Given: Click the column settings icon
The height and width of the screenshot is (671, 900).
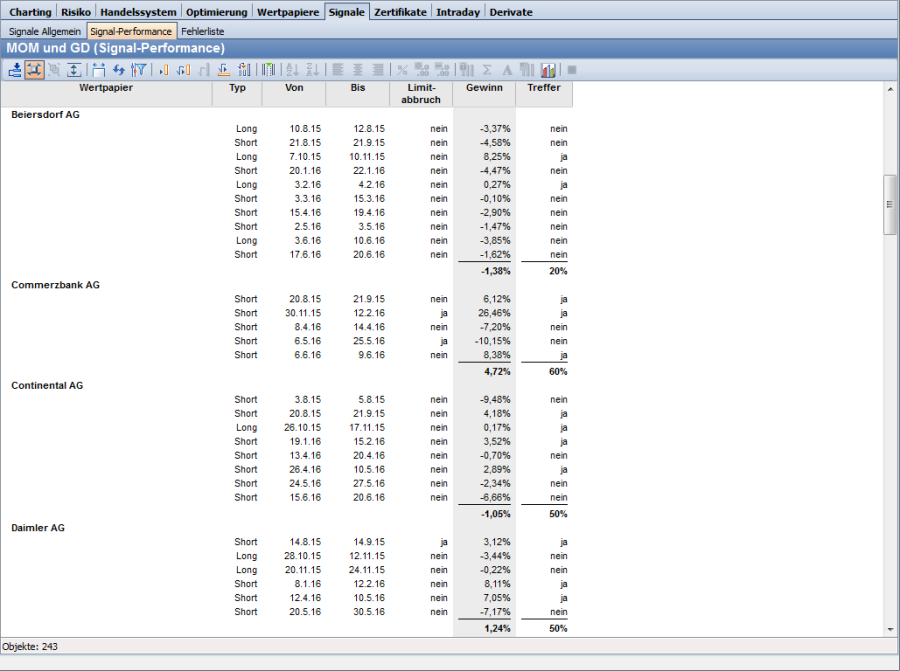Looking at the screenshot, I should 268,70.
